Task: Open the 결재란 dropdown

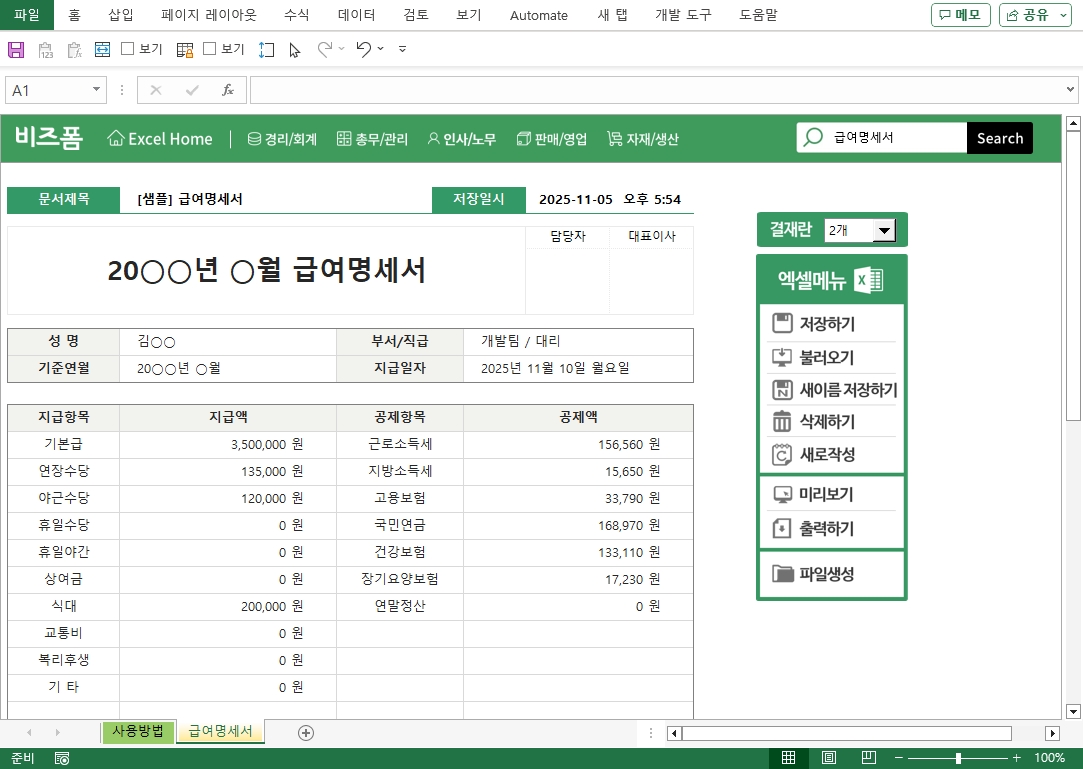Action: [883, 231]
